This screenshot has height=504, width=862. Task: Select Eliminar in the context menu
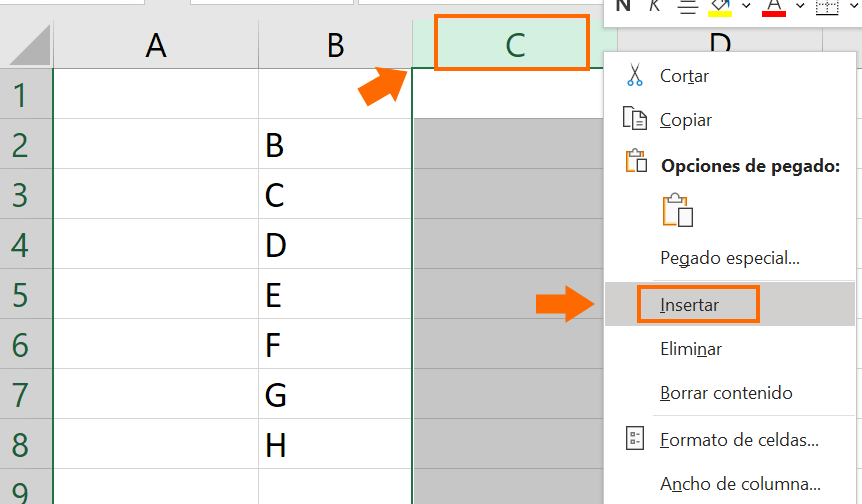point(690,349)
